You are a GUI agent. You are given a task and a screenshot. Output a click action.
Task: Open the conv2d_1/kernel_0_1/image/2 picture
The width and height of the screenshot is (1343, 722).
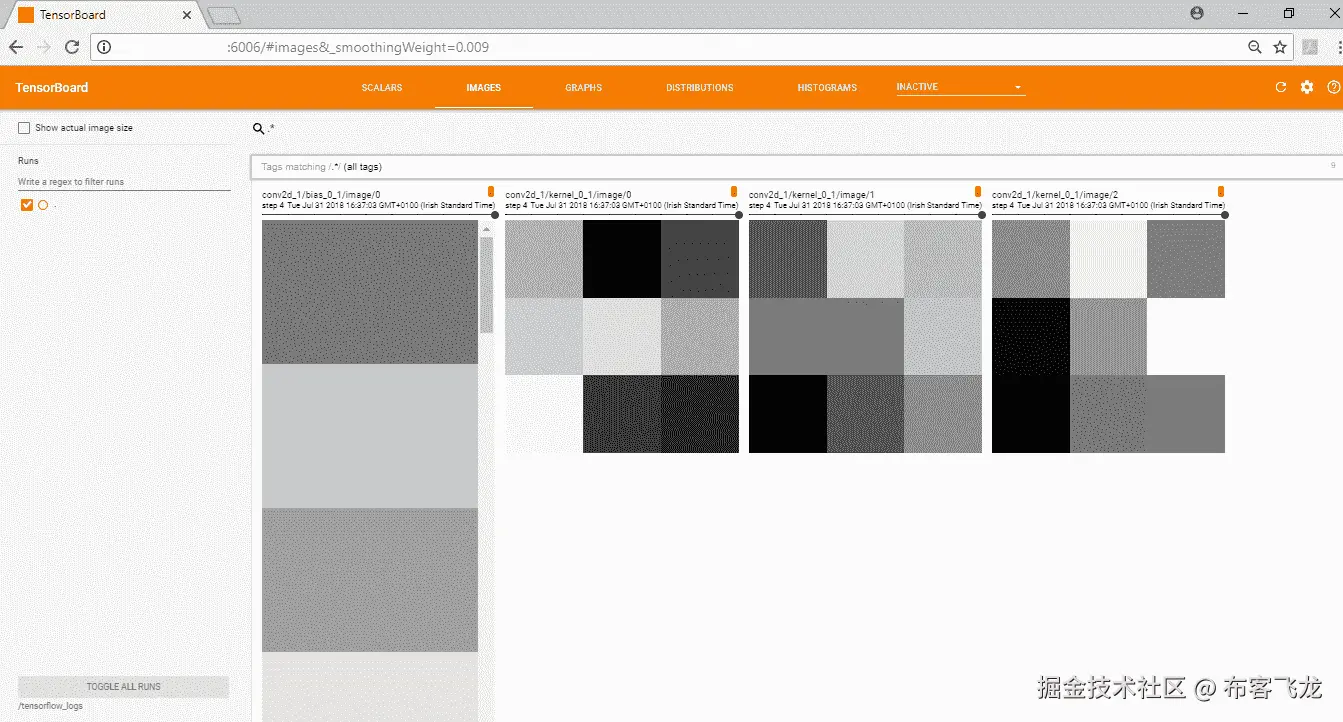pos(1108,336)
